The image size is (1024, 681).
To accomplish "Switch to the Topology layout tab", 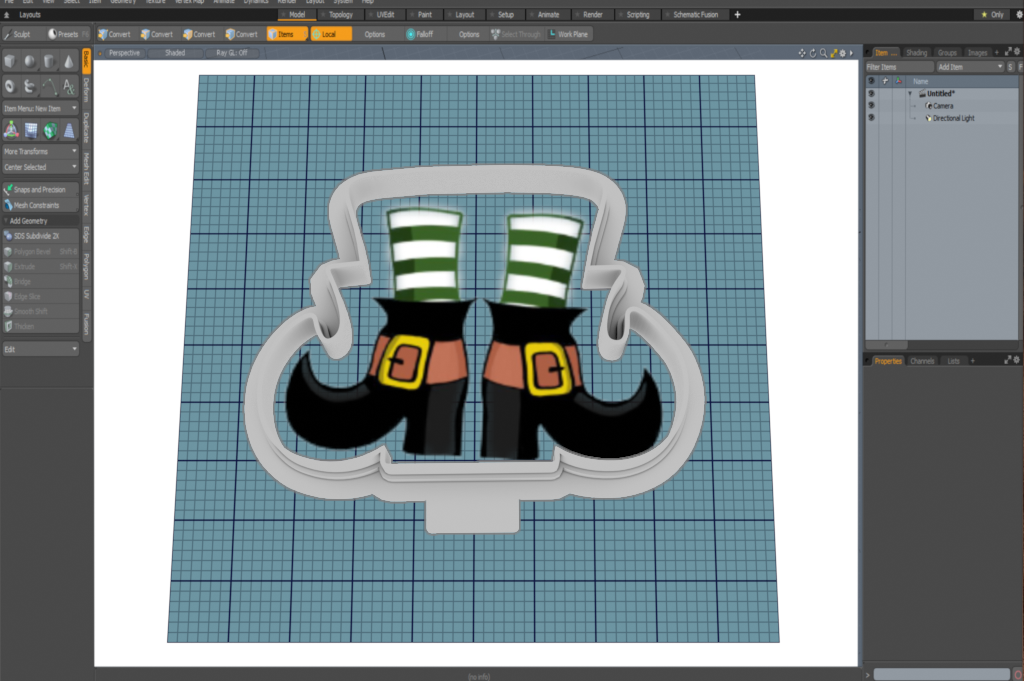I will click(340, 14).
